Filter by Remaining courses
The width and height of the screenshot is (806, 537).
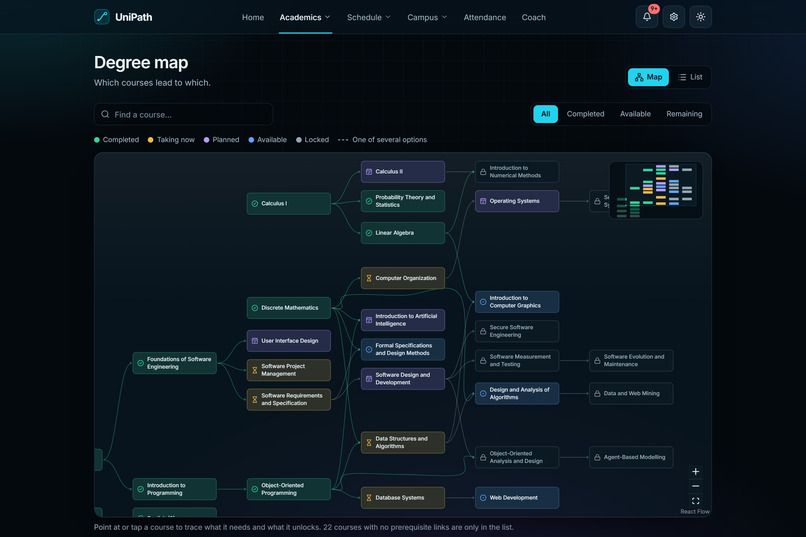(x=684, y=114)
